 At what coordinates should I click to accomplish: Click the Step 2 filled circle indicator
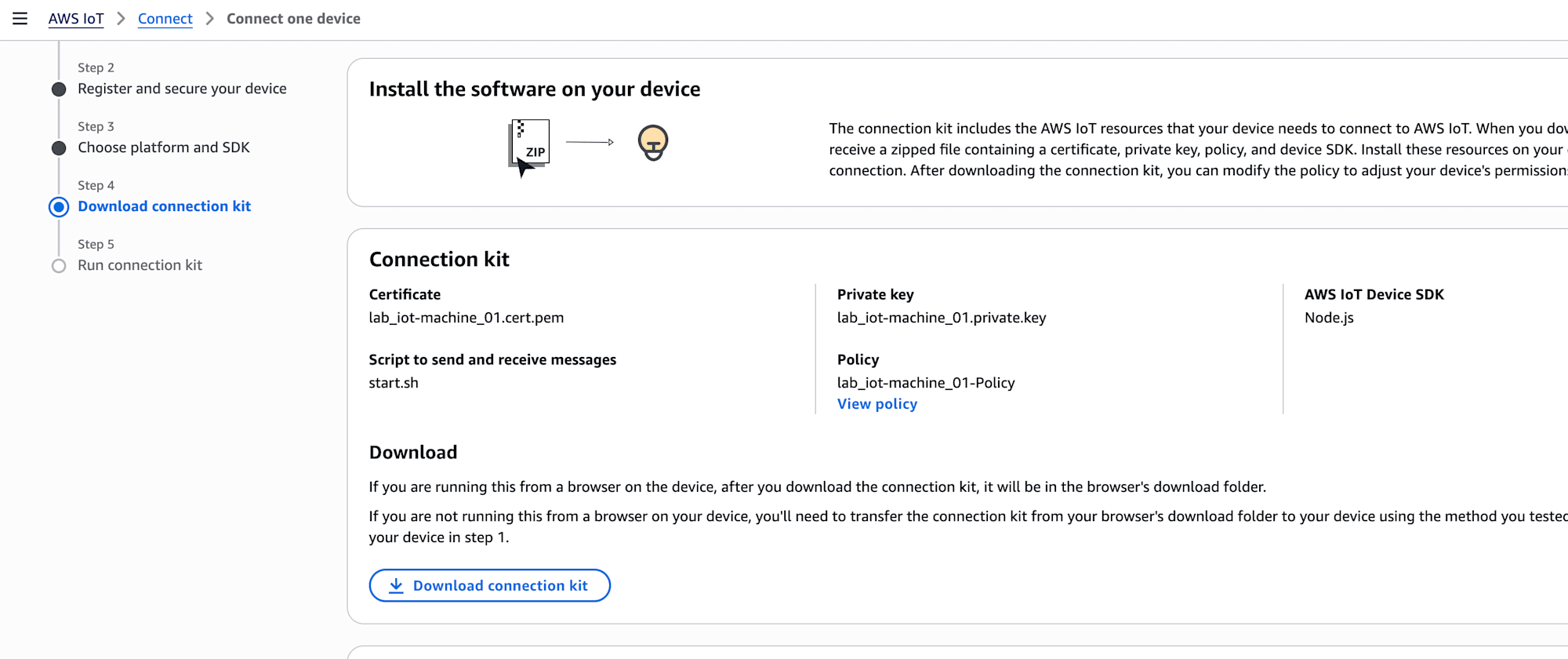pyautogui.click(x=59, y=89)
